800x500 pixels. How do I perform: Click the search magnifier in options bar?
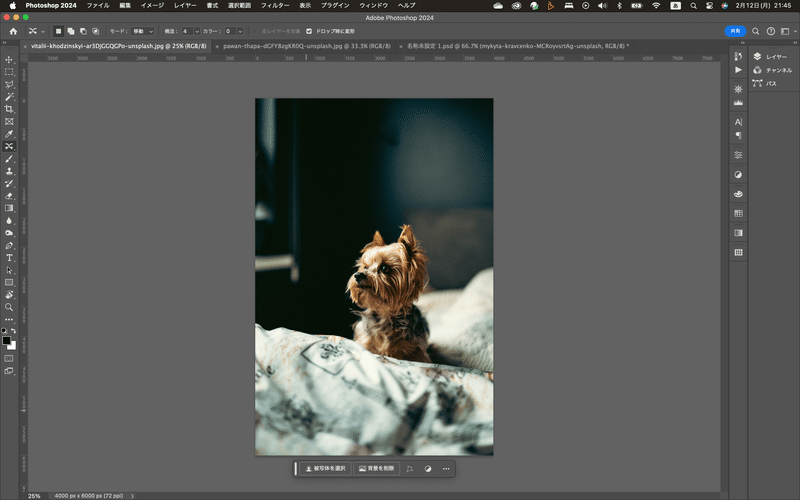756,31
